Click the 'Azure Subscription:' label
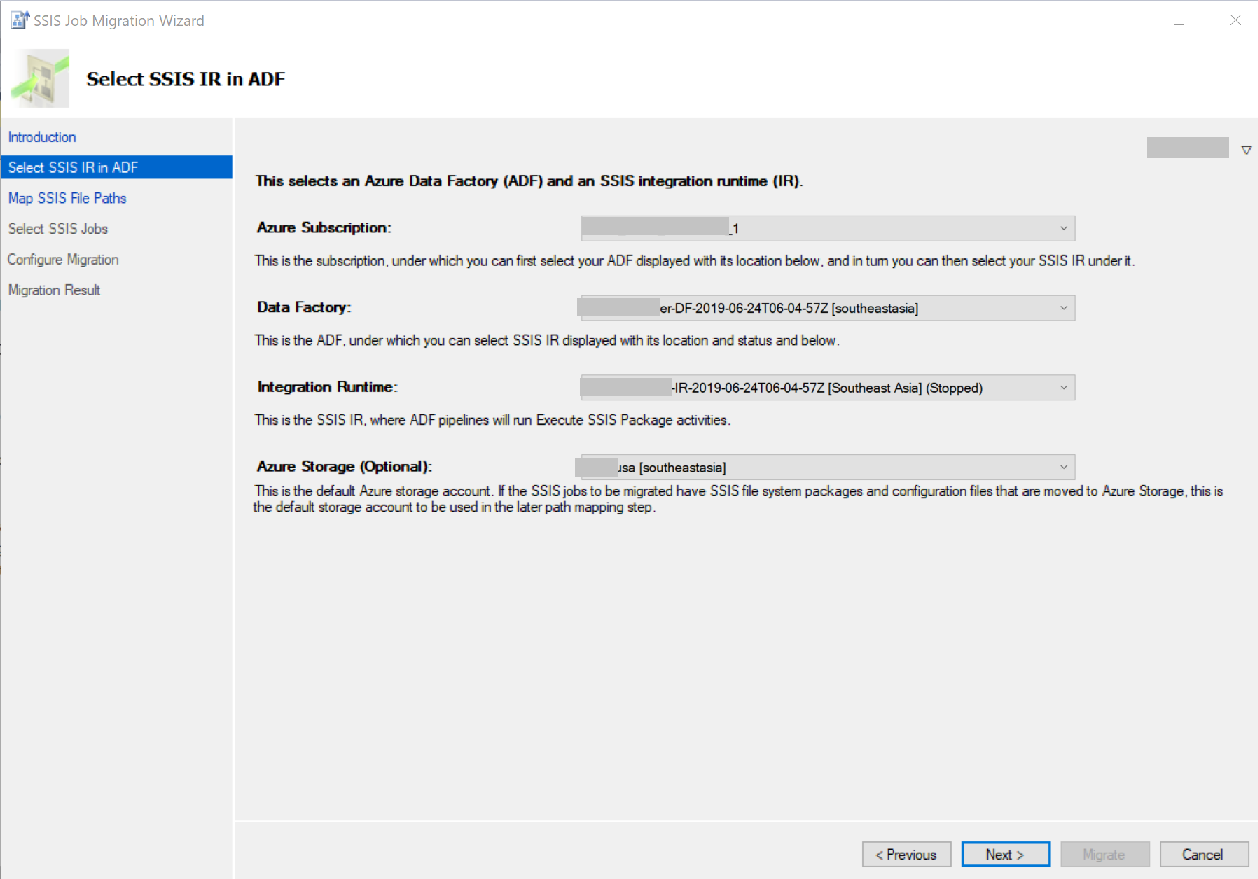The width and height of the screenshot is (1258, 879). 323,227
